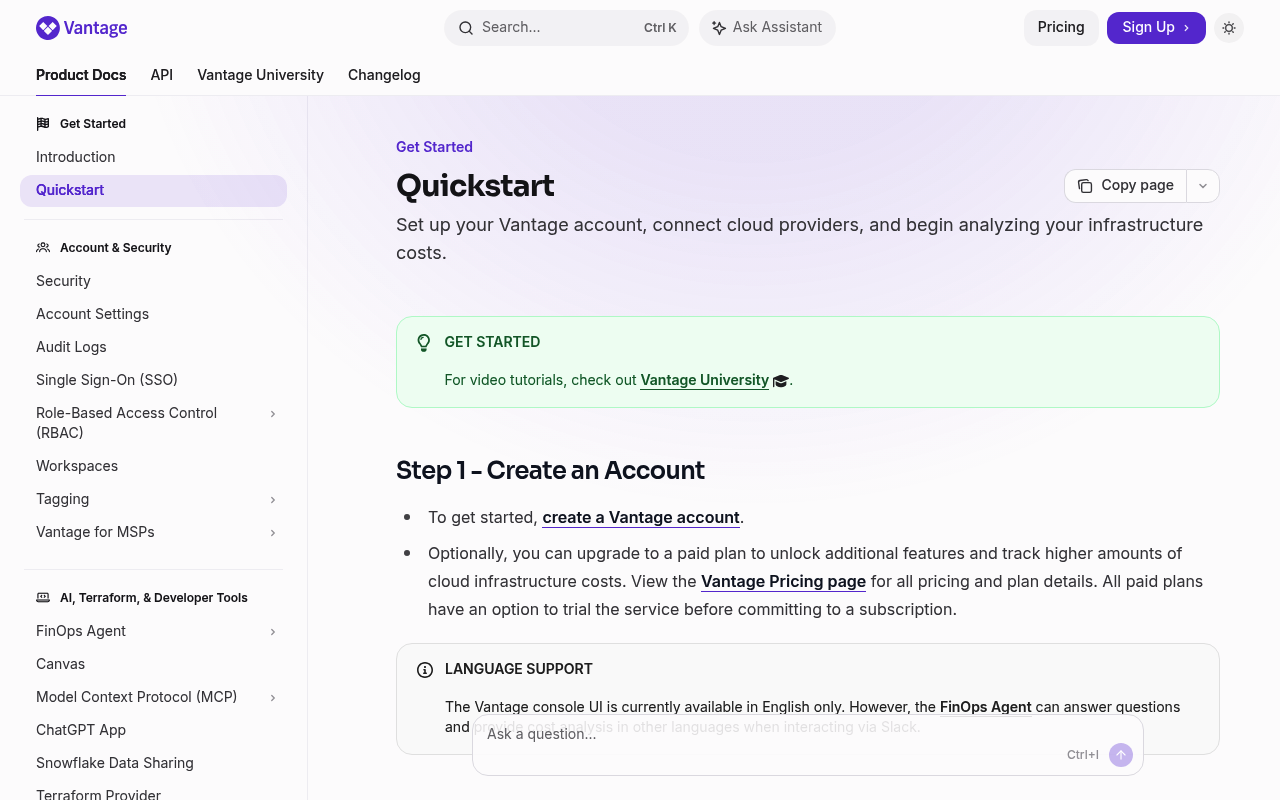Viewport: 1280px width, 800px height.
Task: Expand Vantage for MSPs chevron
Action: (x=273, y=533)
